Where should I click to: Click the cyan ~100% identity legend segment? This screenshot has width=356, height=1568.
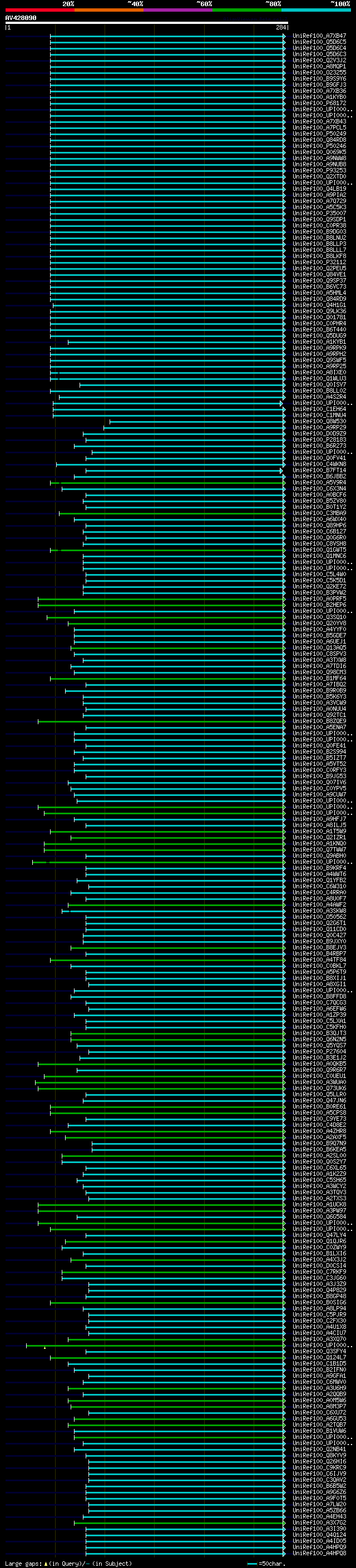pyautogui.click(x=316, y=10)
